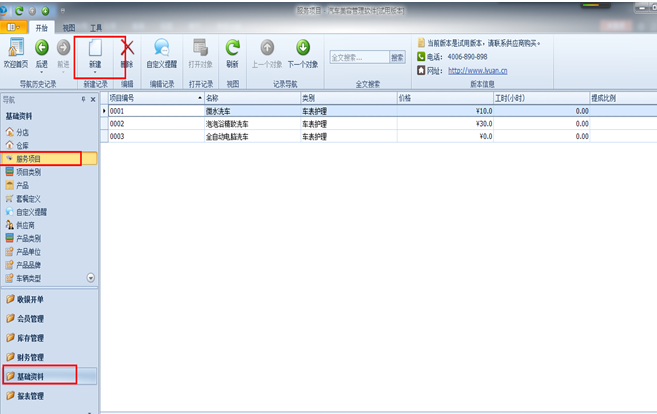Image resolution: width=657 pixels, height=414 pixels.
Task: Expand the navigation list with the round down-arrow
Action: click(90, 278)
